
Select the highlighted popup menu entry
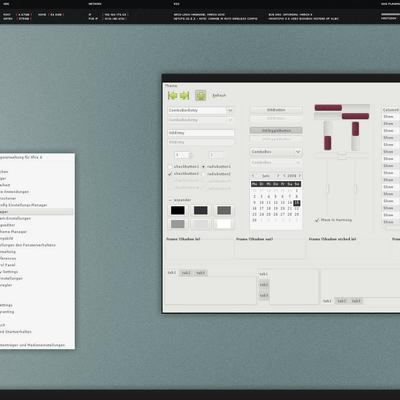pos(37,212)
